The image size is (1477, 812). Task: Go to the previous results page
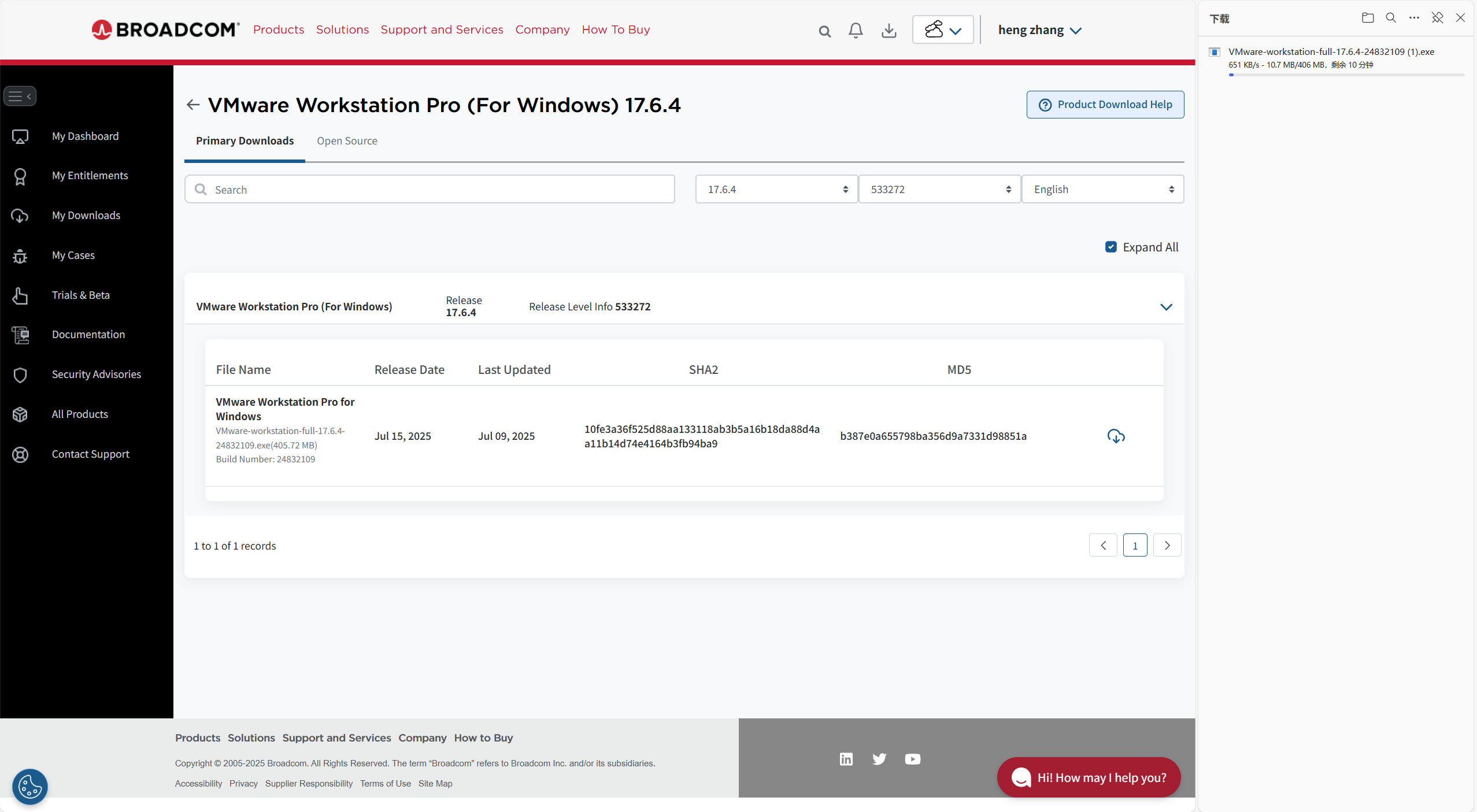[1103, 546]
